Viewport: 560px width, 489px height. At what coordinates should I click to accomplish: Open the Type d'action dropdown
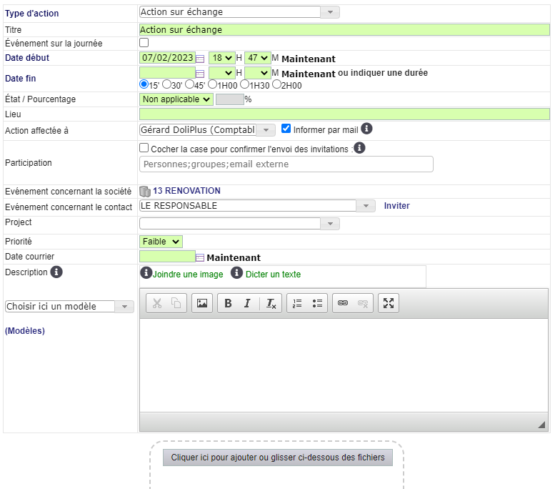click(x=239, y=12)
